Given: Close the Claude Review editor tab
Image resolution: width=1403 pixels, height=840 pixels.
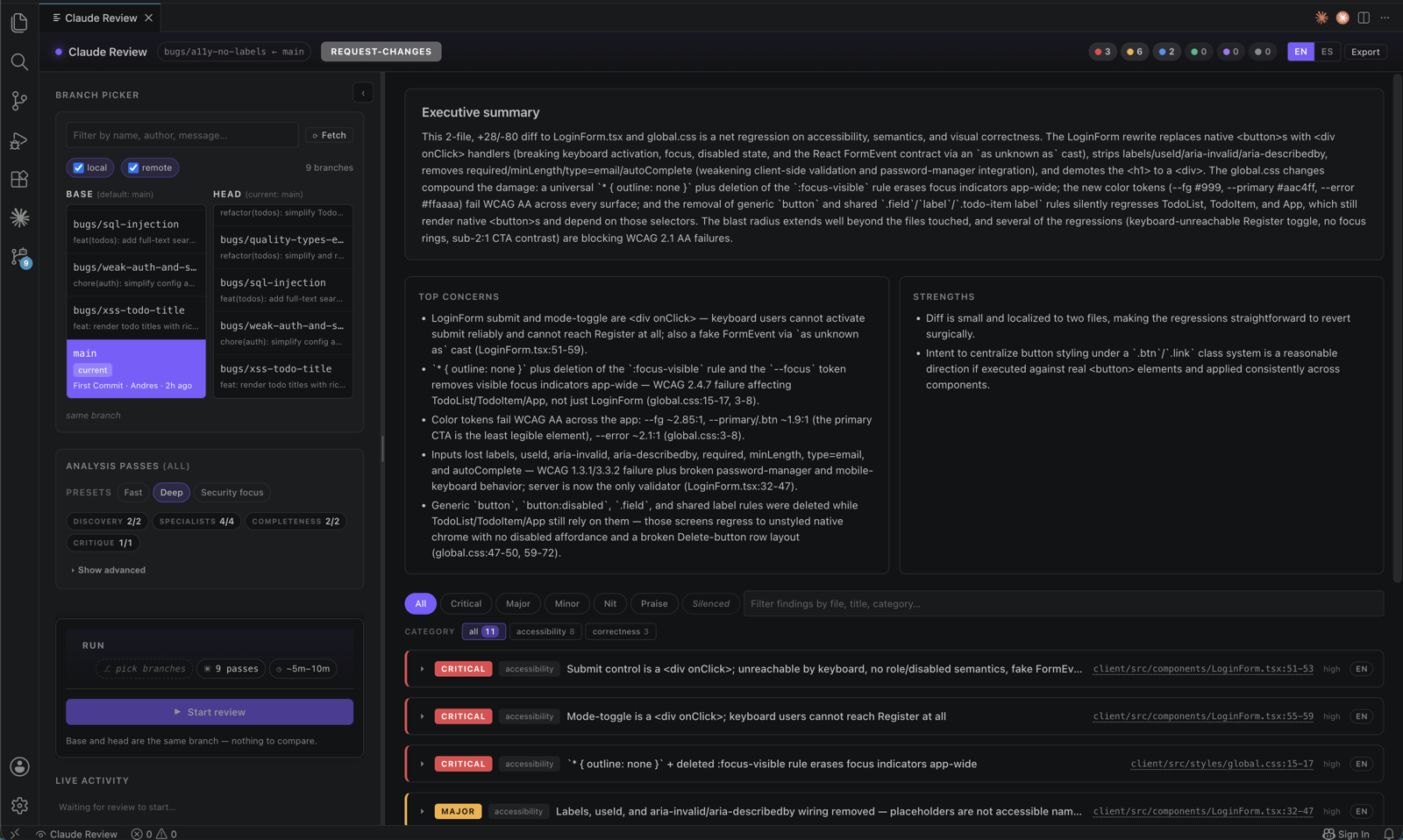Looking at the screenshot, I should (149, 18).
